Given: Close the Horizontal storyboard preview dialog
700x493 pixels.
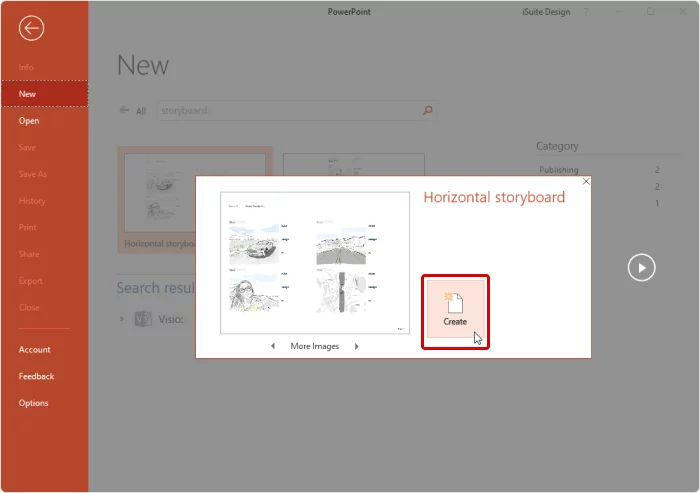Looking at the screenshot, I should click(586, 181).
